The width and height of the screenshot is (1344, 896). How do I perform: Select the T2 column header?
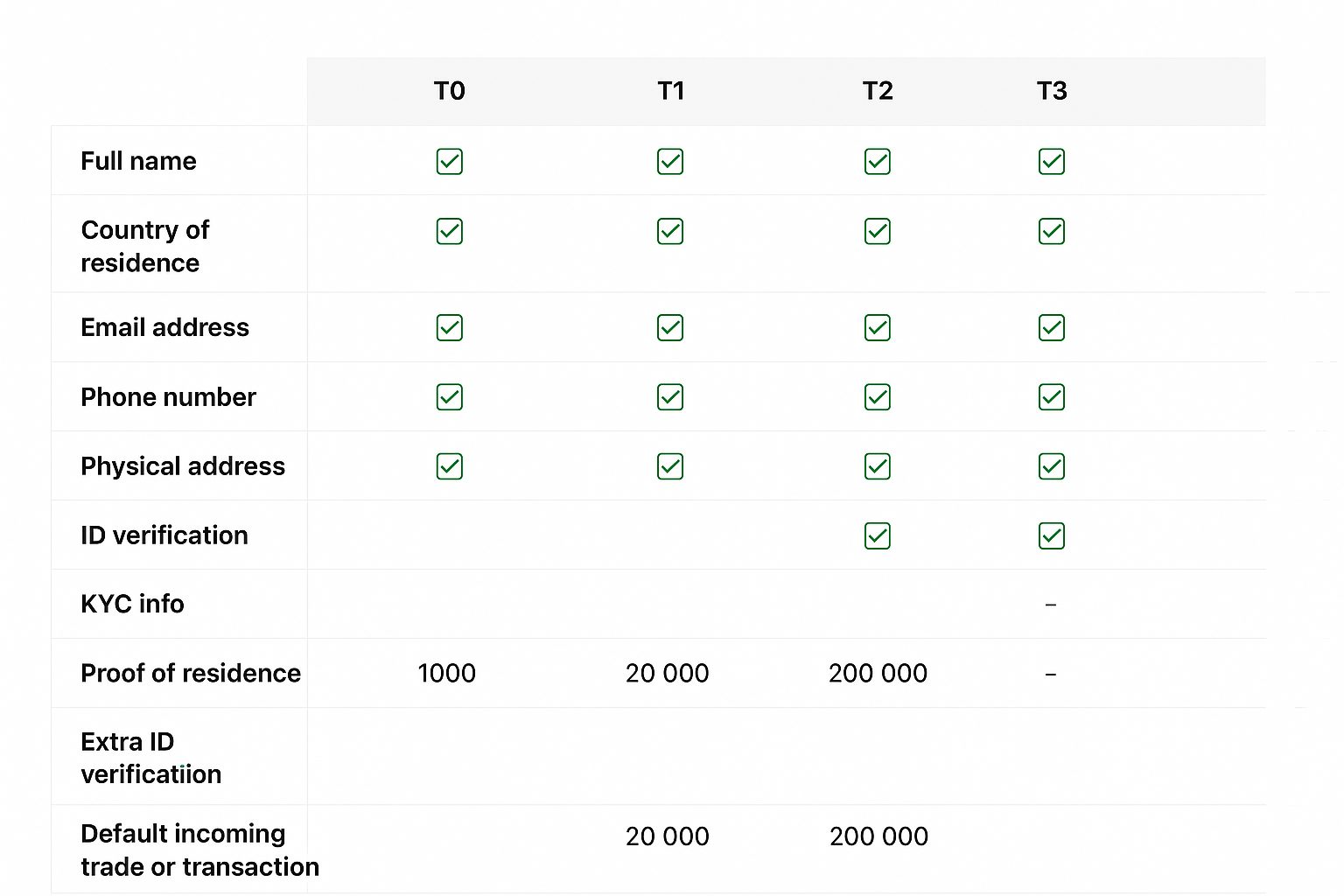[877, 91]
